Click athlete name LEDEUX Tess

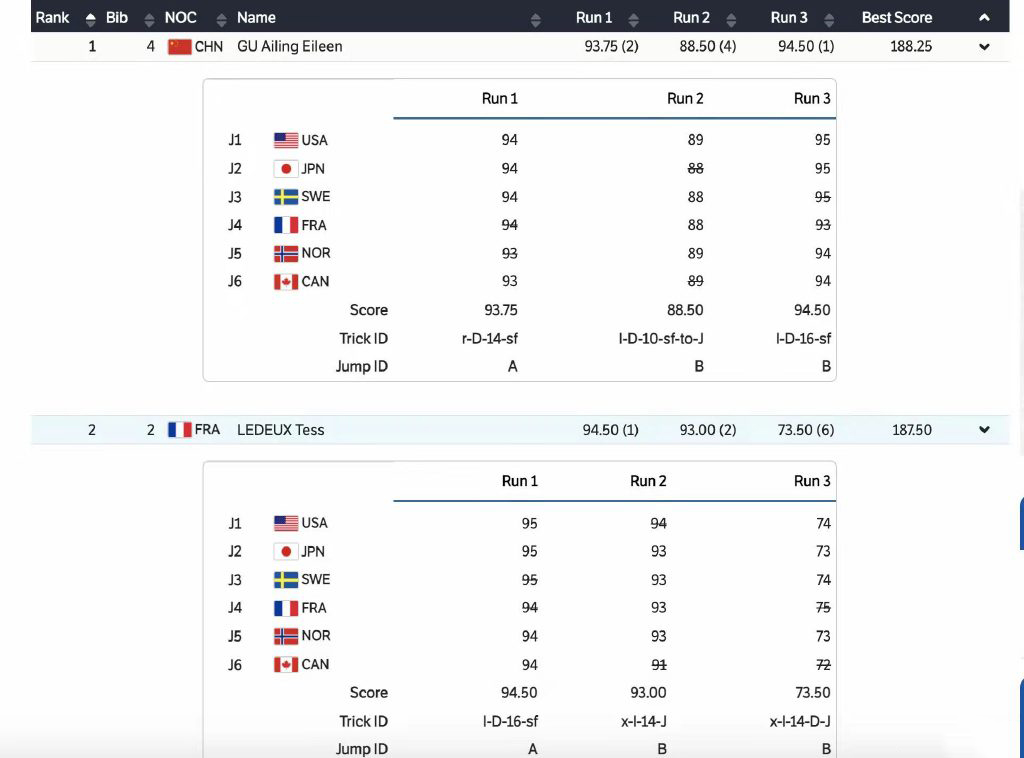pos(280,430)
